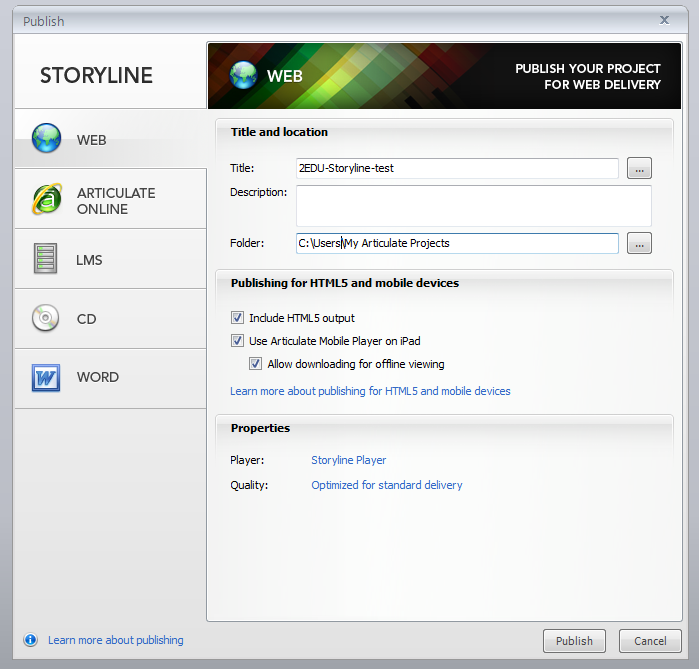Click the Articulate Online logo icon
The height and width of the screenshot is (669, 699).
[x=47, y=199]
